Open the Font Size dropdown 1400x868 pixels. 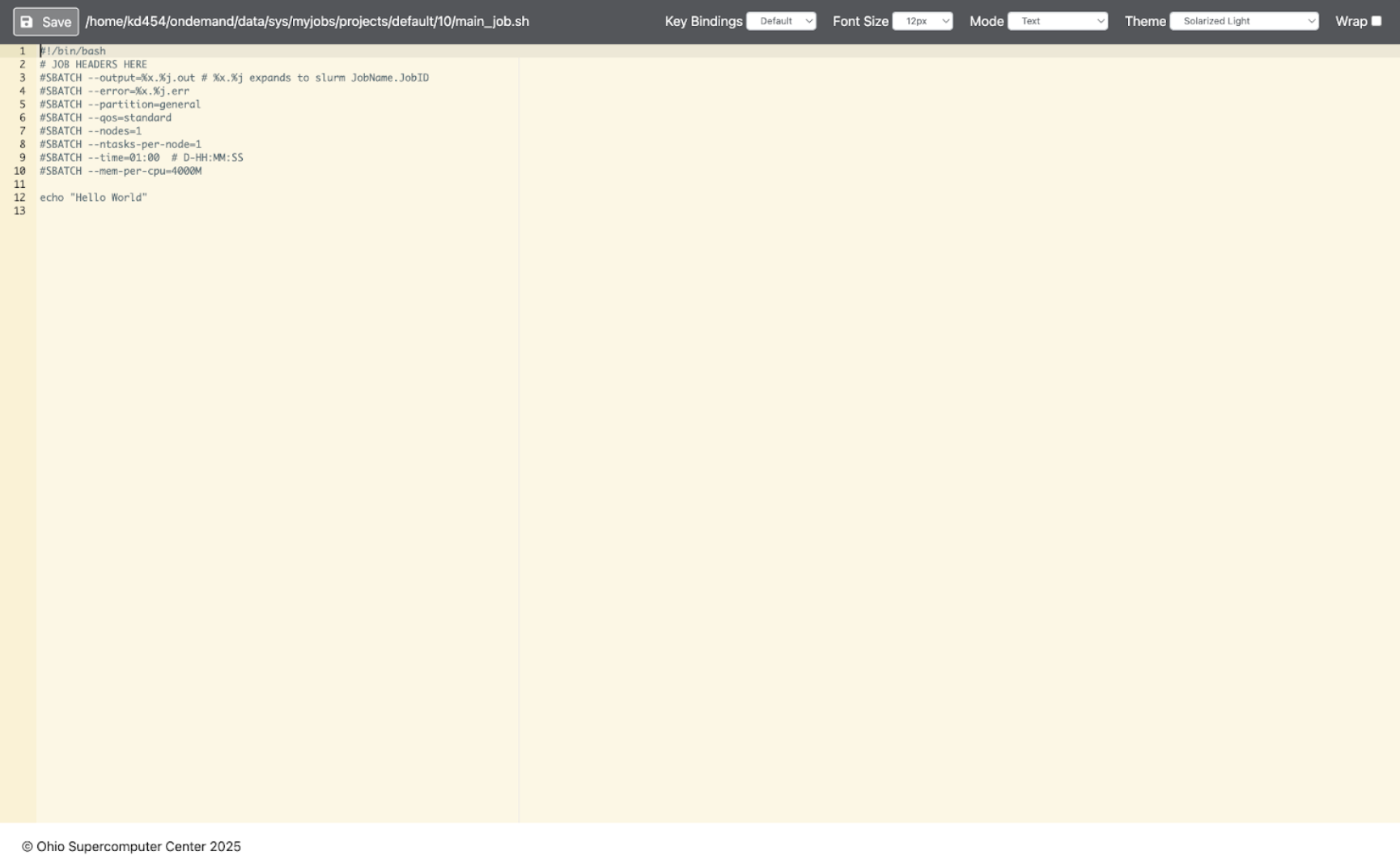coord(923,21)
